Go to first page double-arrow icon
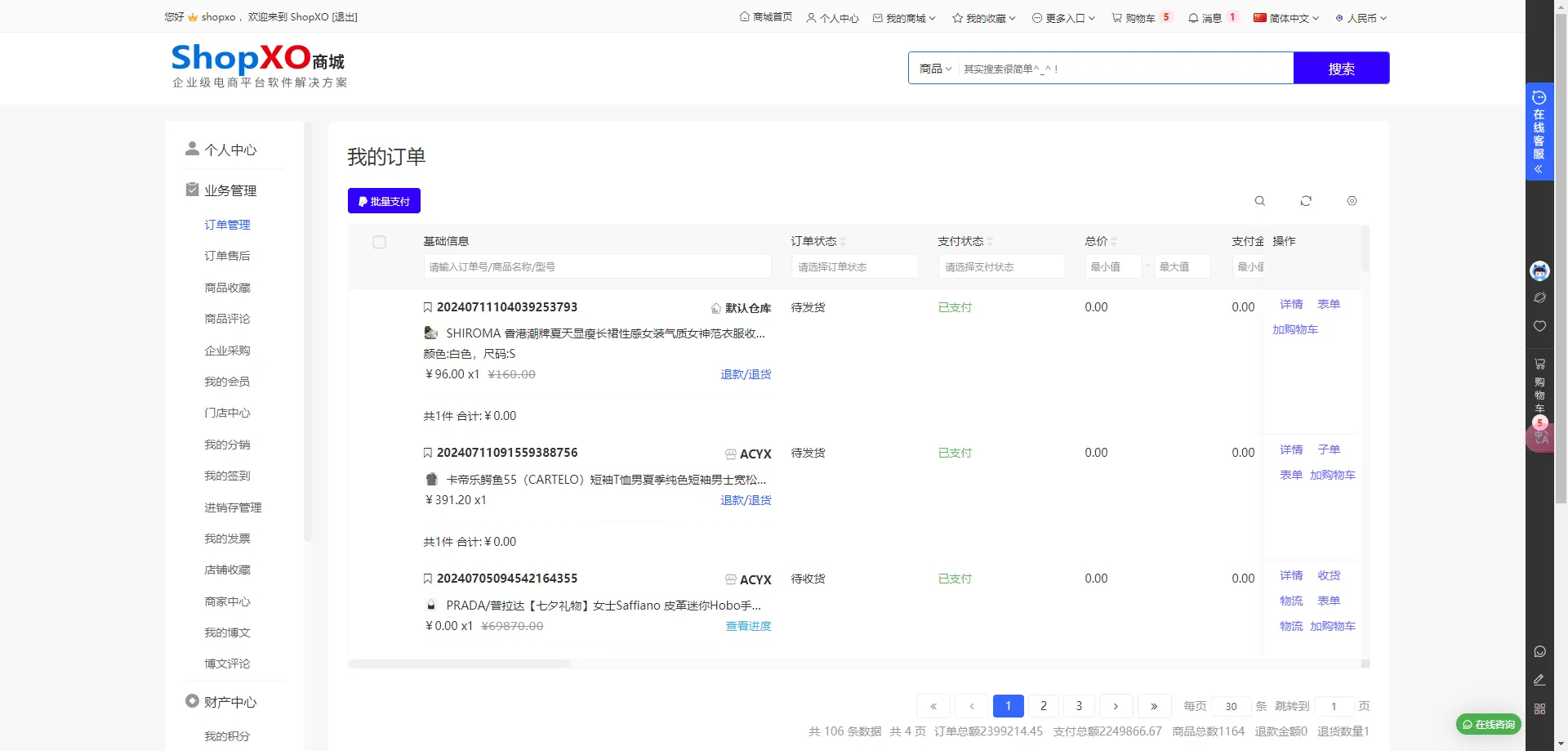 933,706
